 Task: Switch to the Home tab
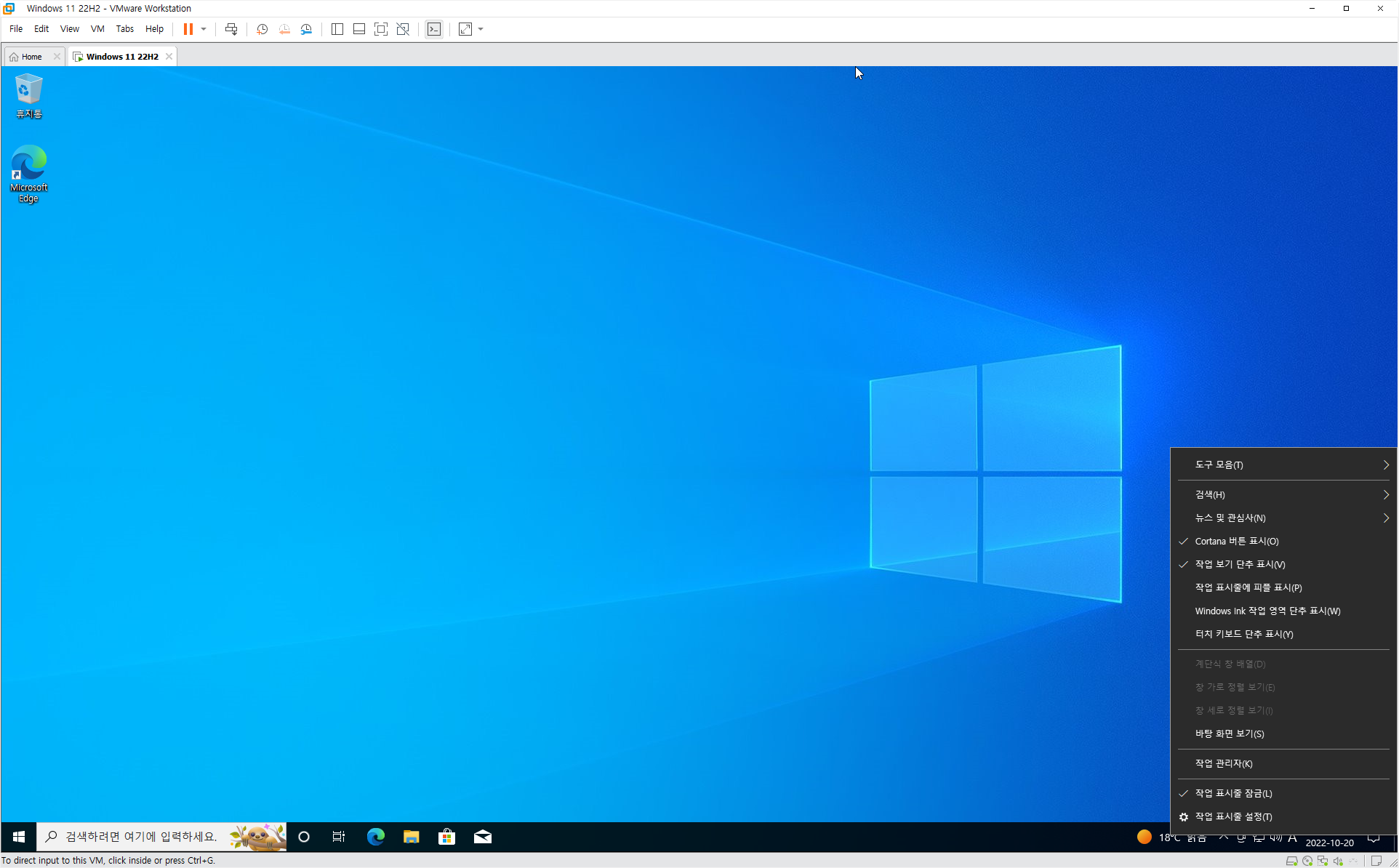point(31,57)
